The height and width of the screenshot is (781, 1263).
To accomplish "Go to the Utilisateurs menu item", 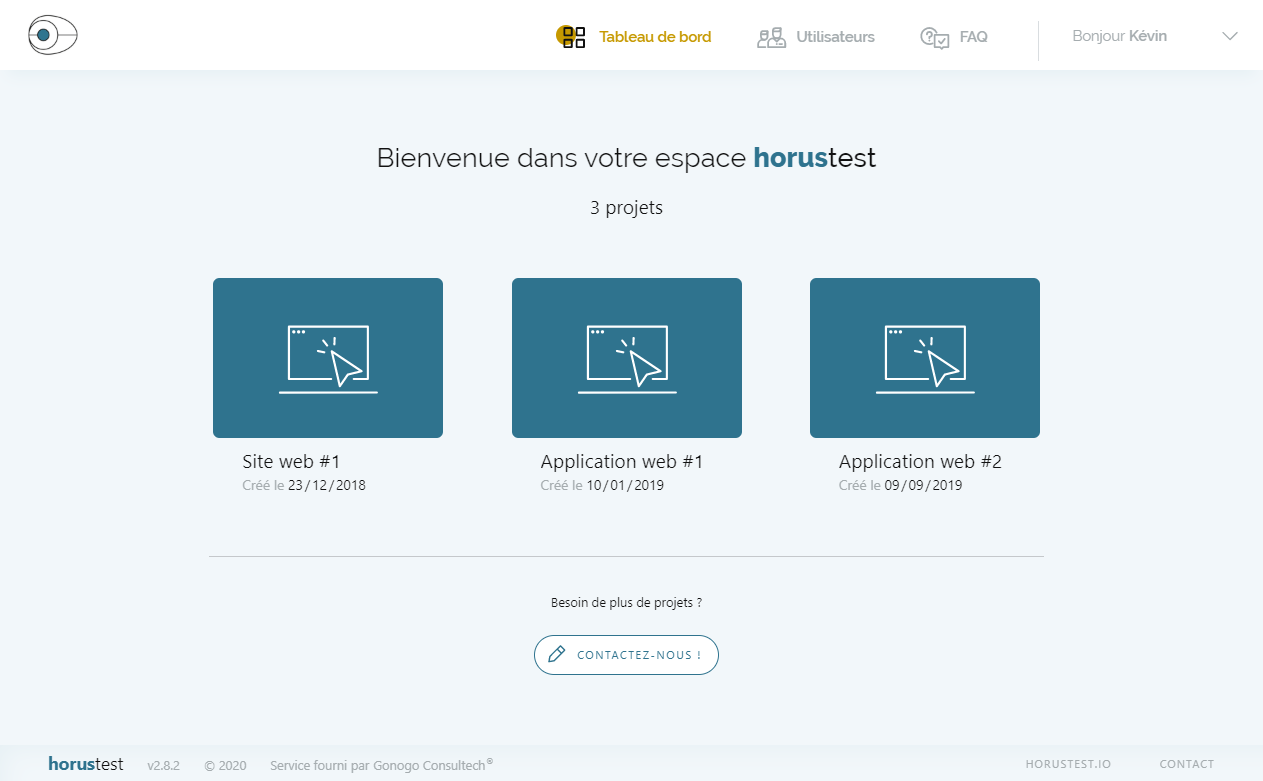I will [835, 38].
